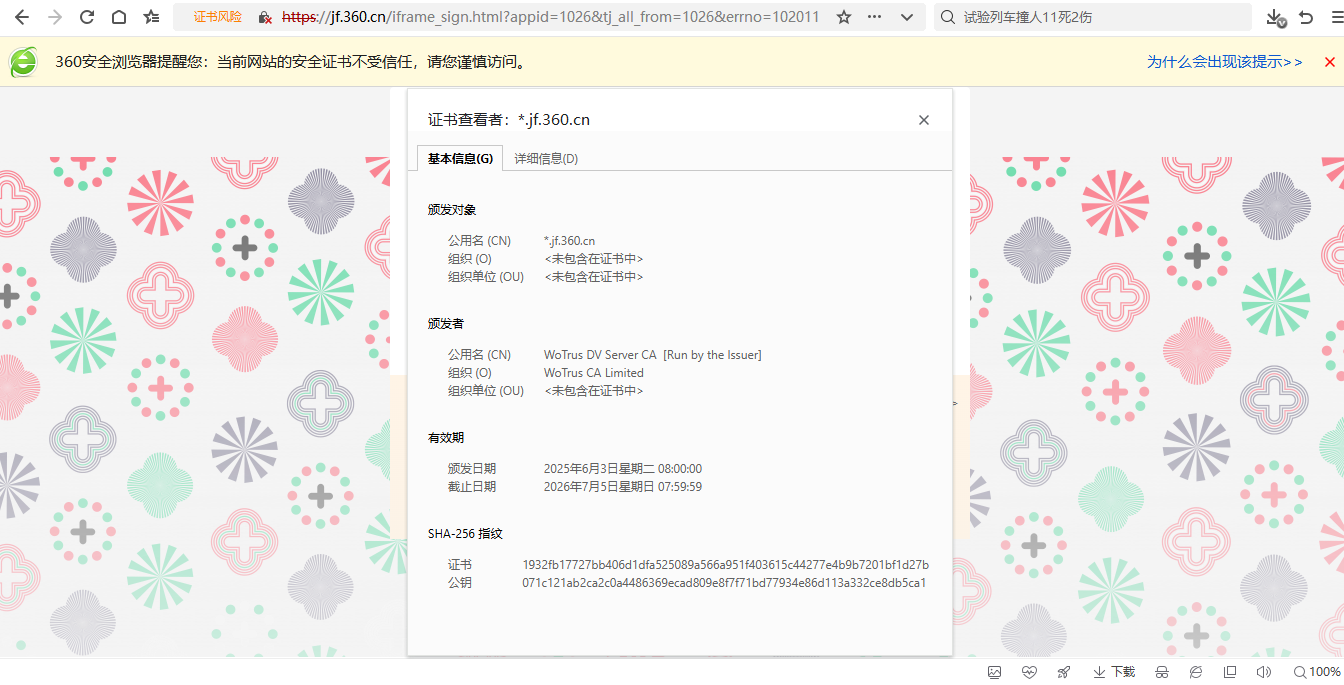Click the 颁发者 section heading
Image resolution: width=1344 pixels, height=685 pixels.
pyautogui.click(x=446, y=324)
